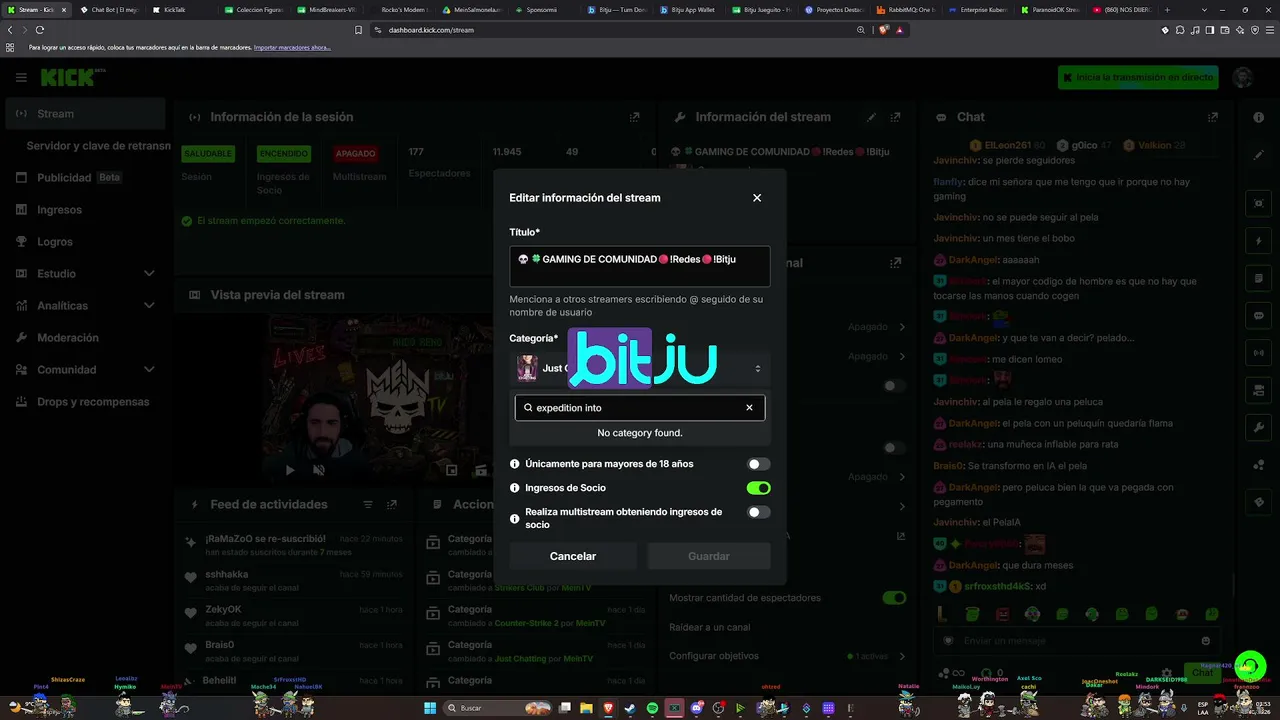1280x720 pixels.
Task: Edit stream info with the pencil icon
Action: 871,117
